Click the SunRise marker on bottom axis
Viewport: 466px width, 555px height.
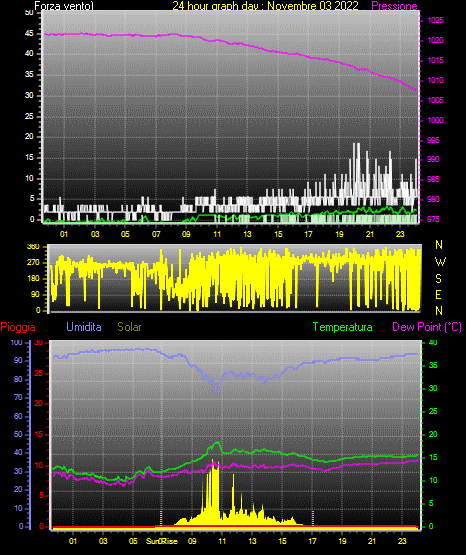(162, 541)
